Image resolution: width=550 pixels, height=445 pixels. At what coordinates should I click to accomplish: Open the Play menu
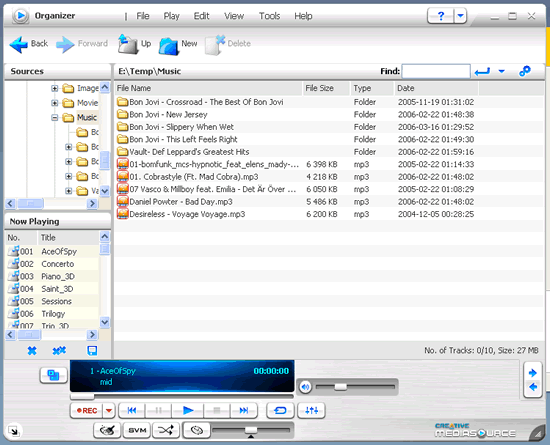tap(171, 16)
